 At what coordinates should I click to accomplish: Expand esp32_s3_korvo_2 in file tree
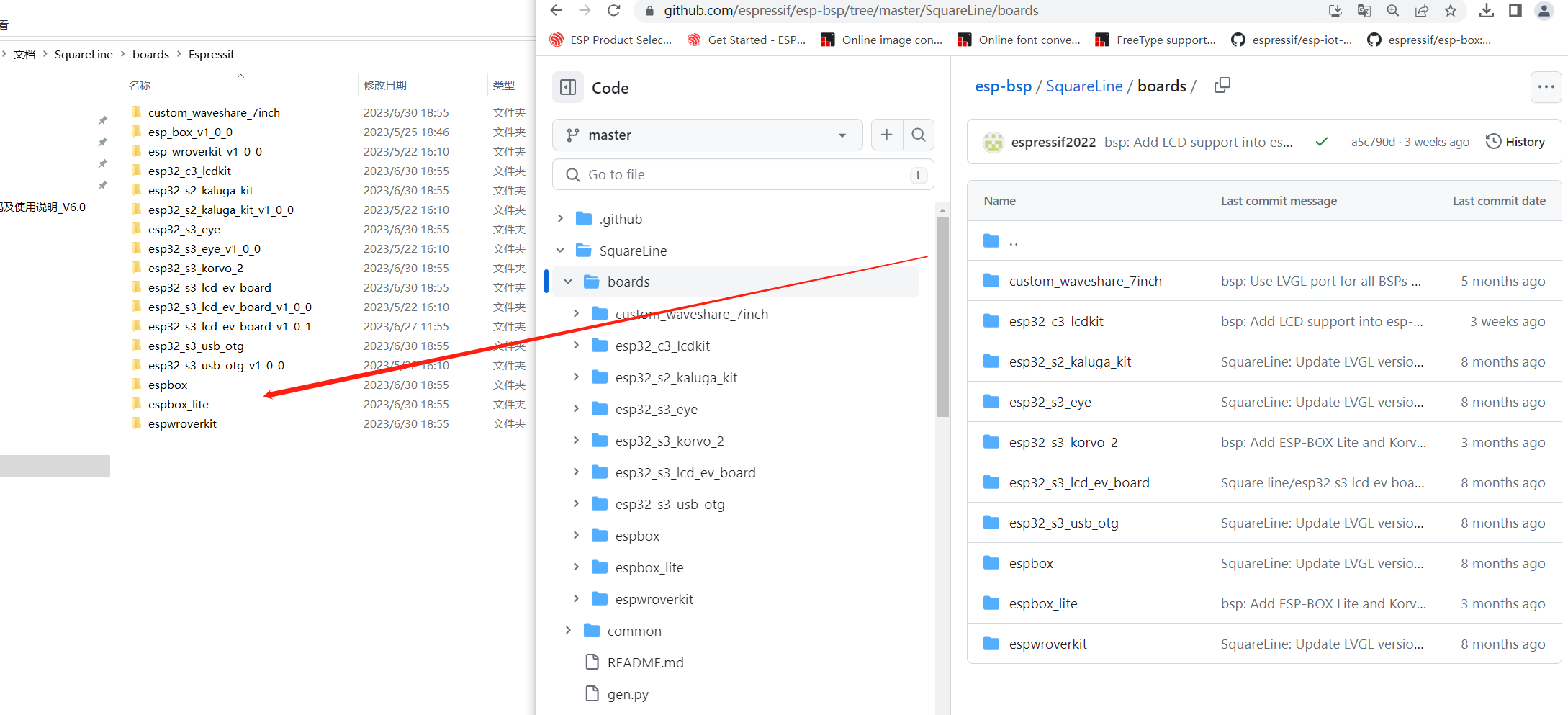click(576, 440)
